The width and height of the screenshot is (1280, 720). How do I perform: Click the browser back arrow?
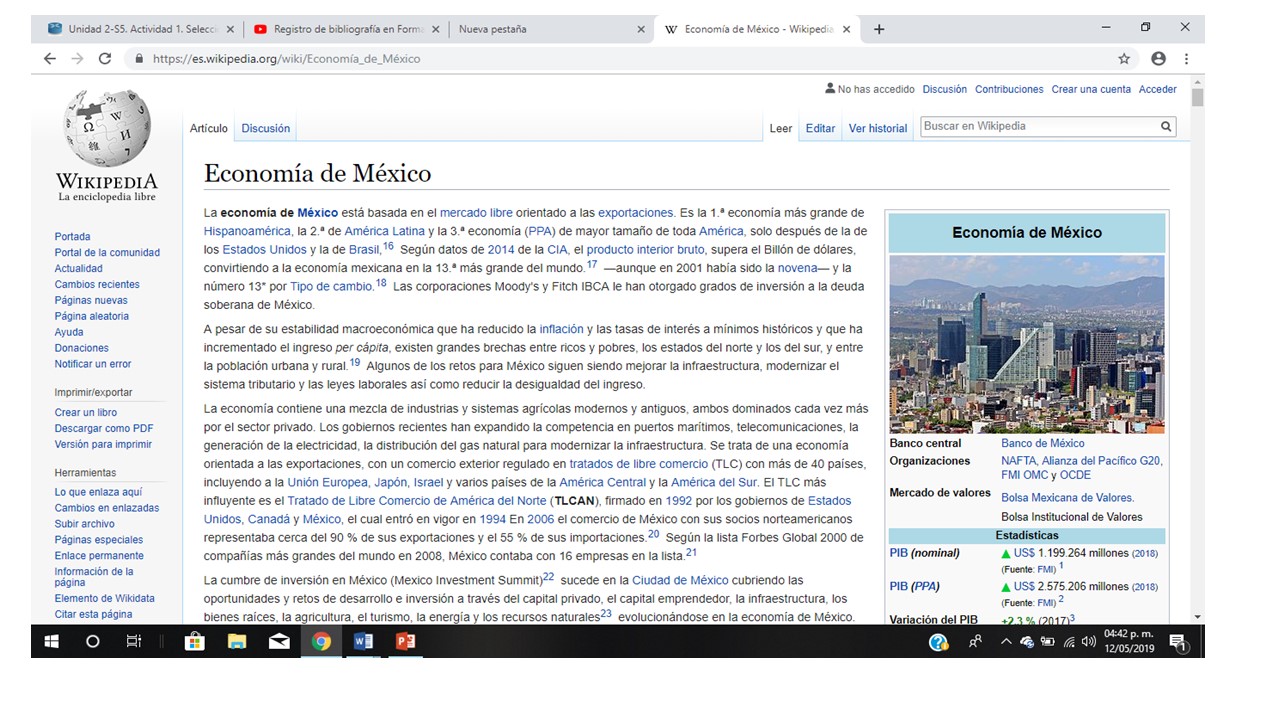(50, 59)
